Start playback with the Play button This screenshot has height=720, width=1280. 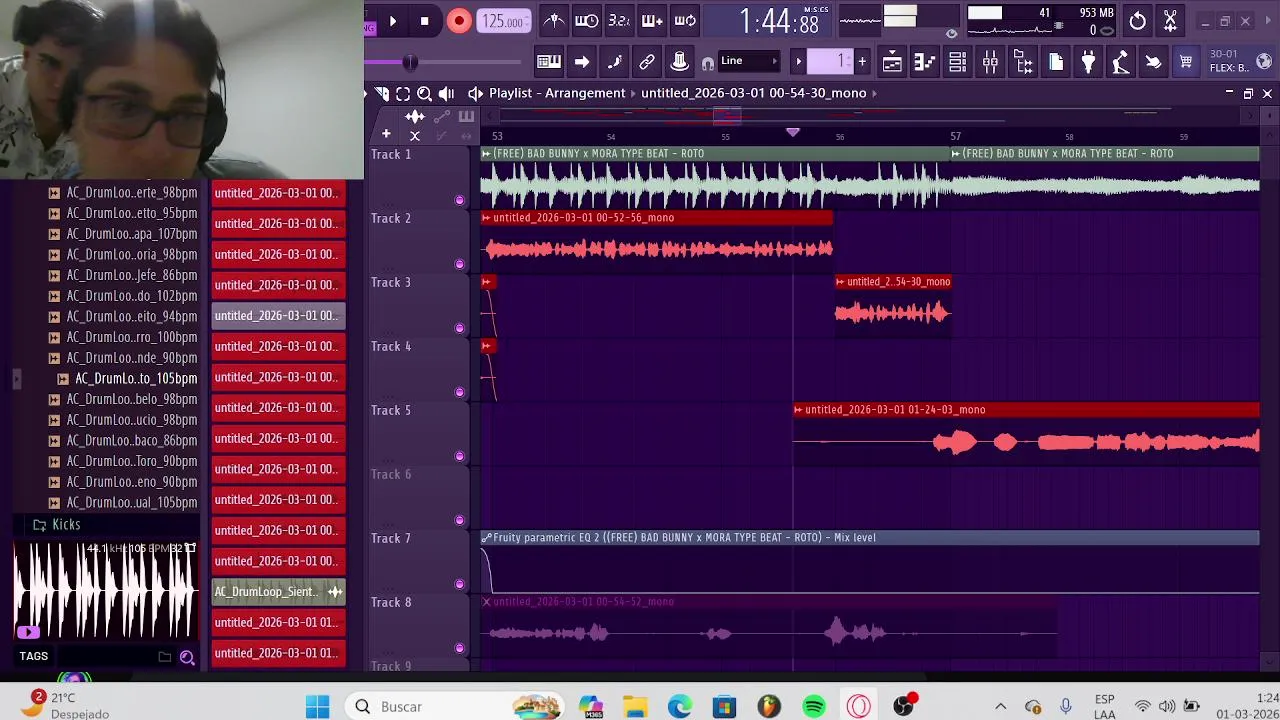pos(392,21)
